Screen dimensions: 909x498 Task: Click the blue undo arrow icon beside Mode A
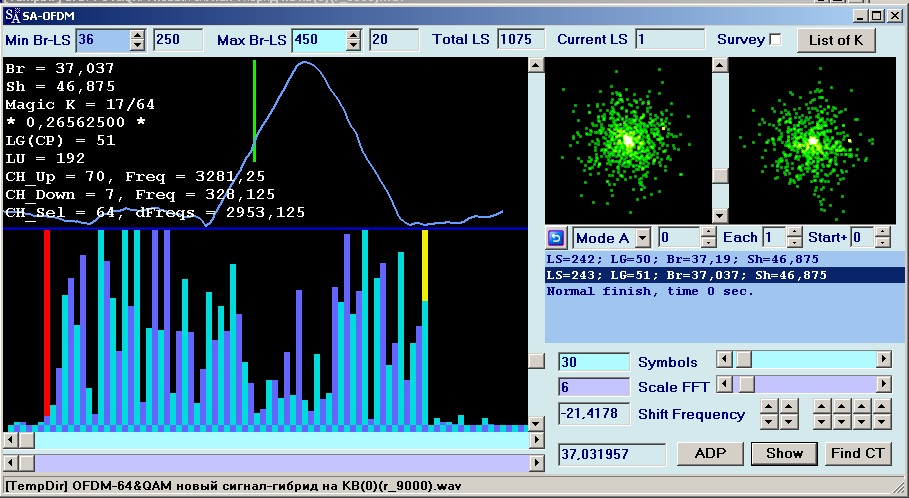pyautogui.click(x=556, y=238)
